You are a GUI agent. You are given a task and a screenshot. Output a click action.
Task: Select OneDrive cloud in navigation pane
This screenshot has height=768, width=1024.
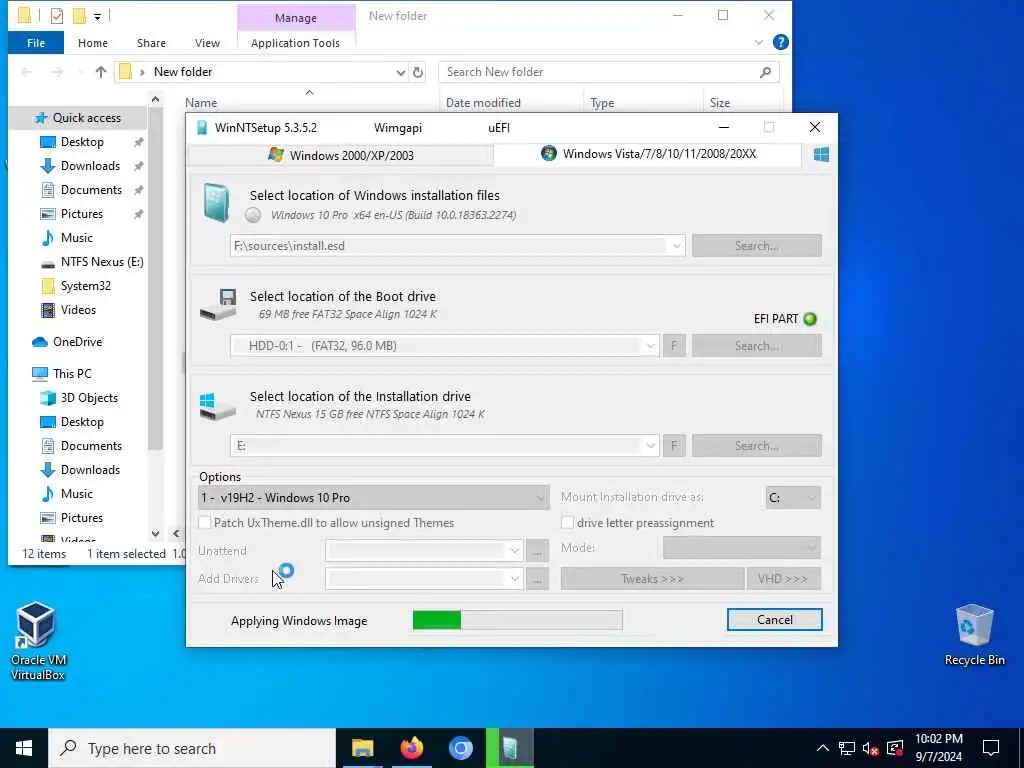pos(40,342)
